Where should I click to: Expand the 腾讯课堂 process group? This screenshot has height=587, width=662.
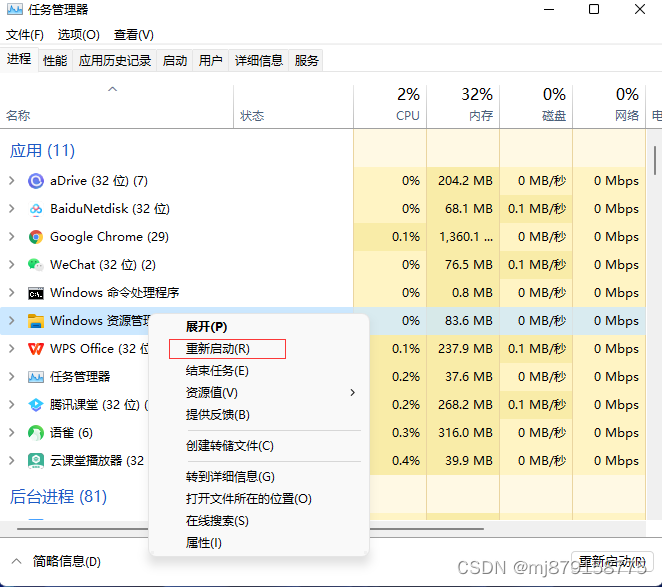(x=12, y=405)
